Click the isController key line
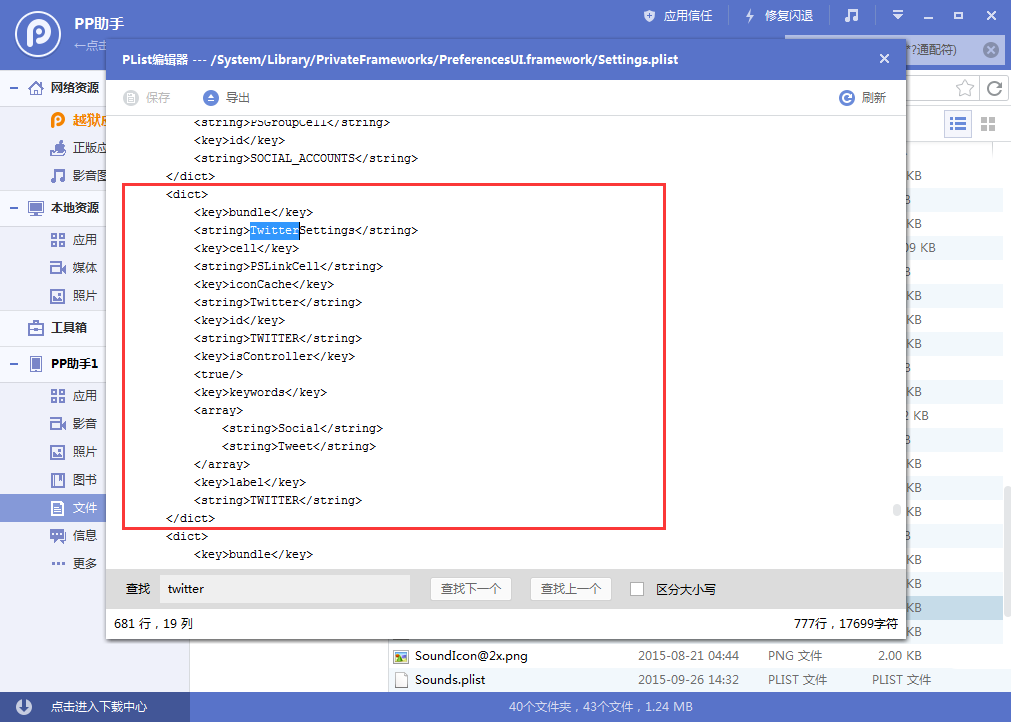 [274, 356]
